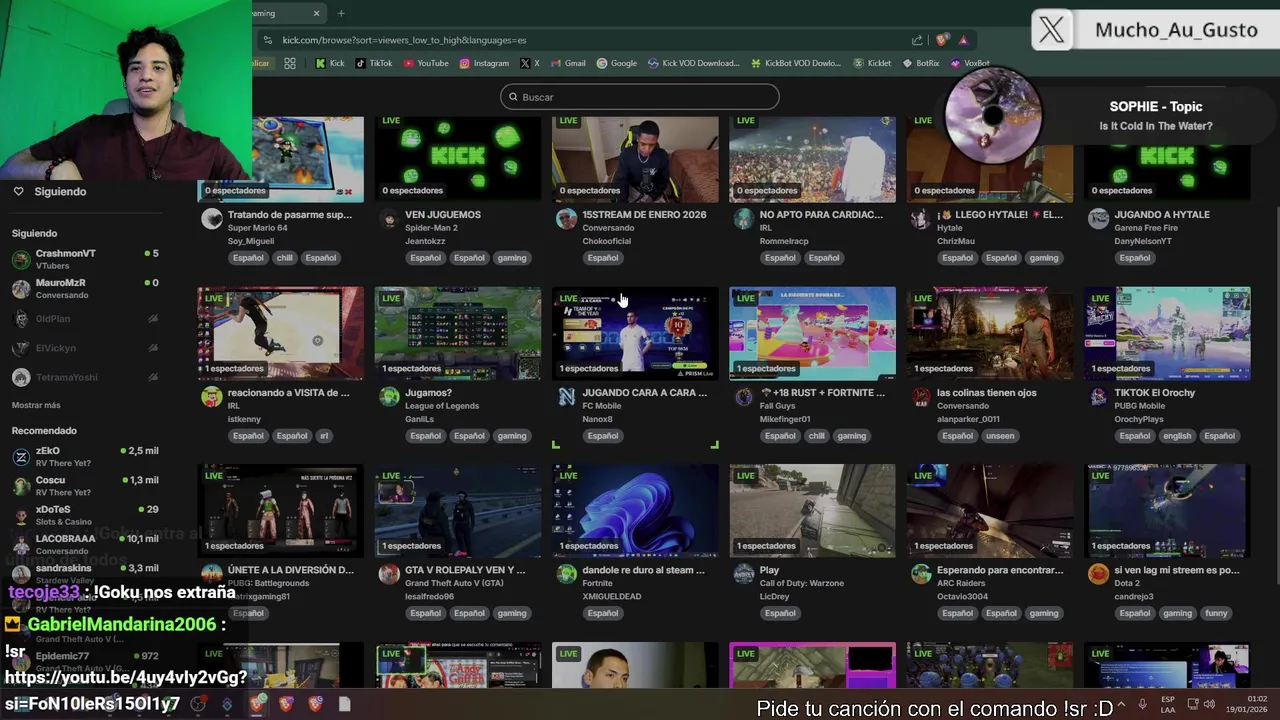Open the YouTube bookmark
The width and height of the screenshot is (1280, 720).
[426, 63]
